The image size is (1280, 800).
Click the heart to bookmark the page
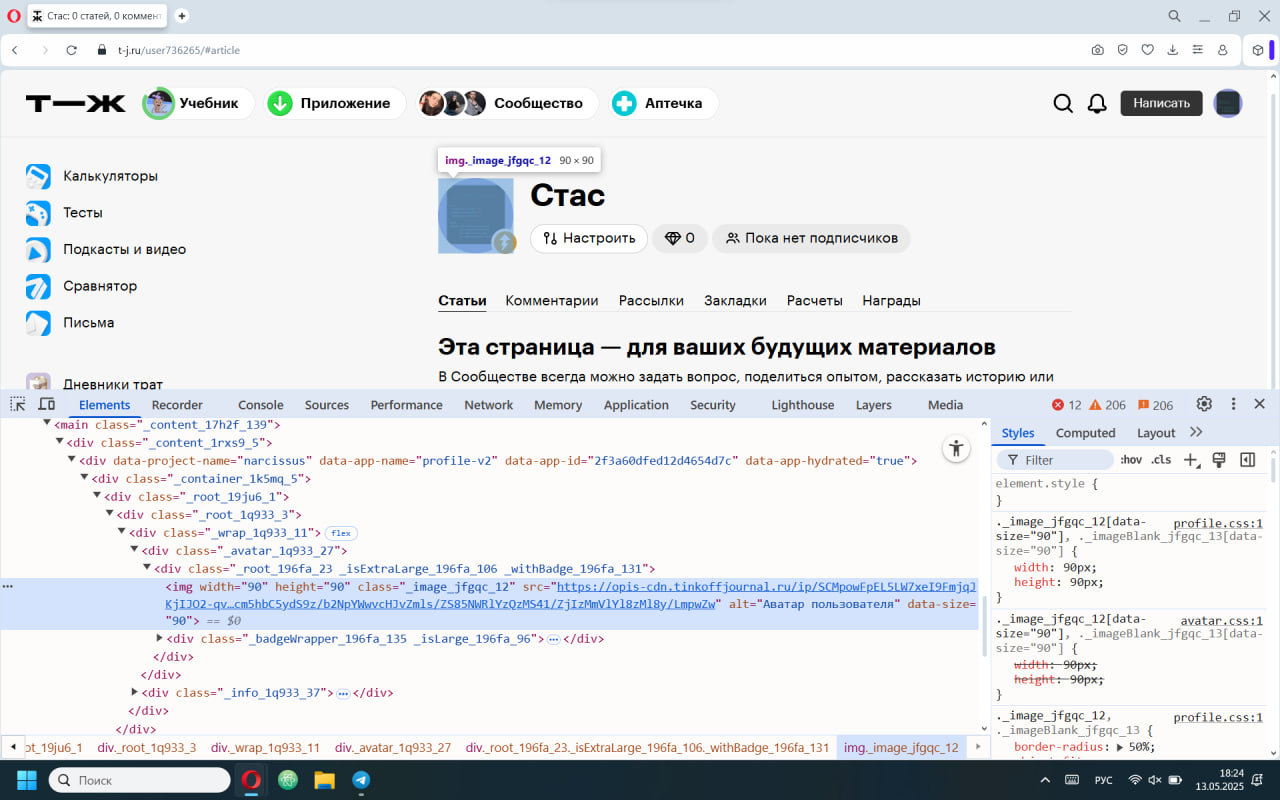click(1147, 49)
